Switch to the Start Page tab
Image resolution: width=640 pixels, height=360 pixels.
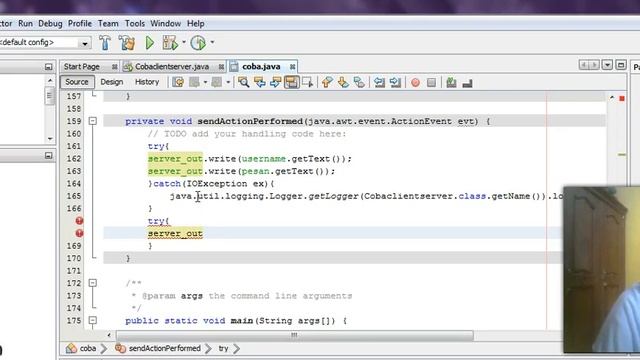(82, 67)
